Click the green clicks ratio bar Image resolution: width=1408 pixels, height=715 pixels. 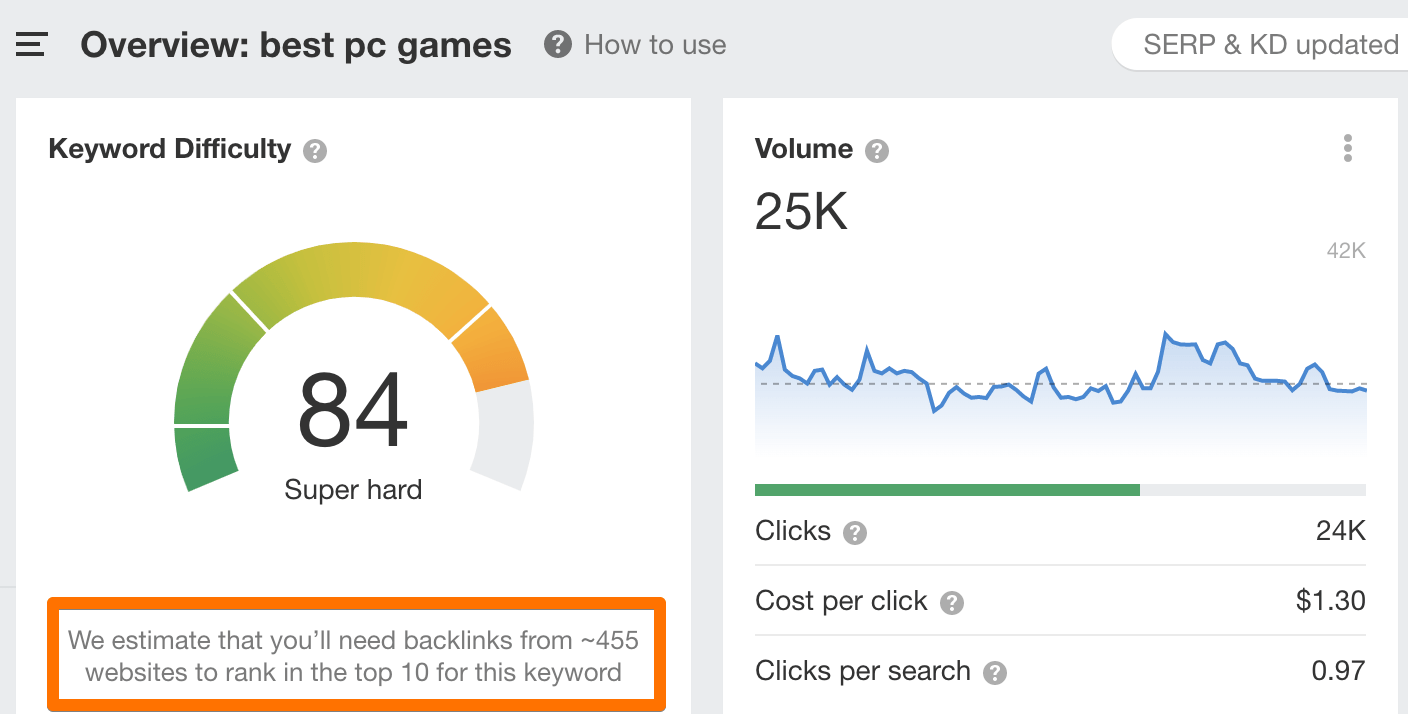click(x=946, y=489)
